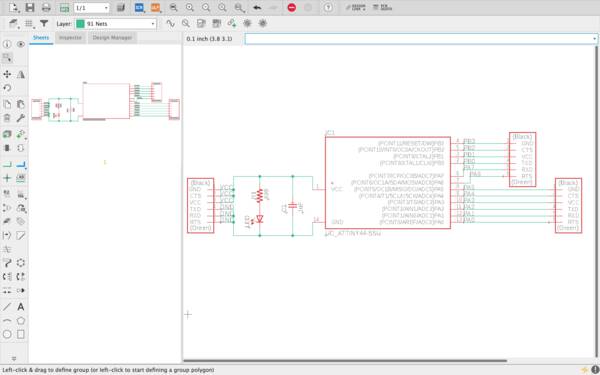
Task: Open the Layer dropdown showing 91 Nets
Action: pos(116,24)
